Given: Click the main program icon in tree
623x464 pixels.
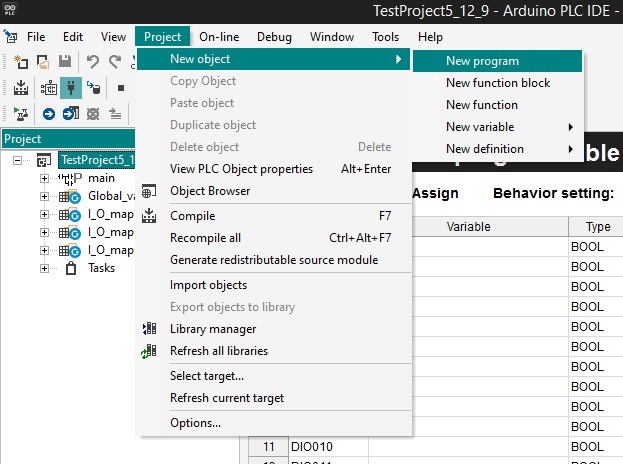Looking at the screenshot, I should (70, 178).
